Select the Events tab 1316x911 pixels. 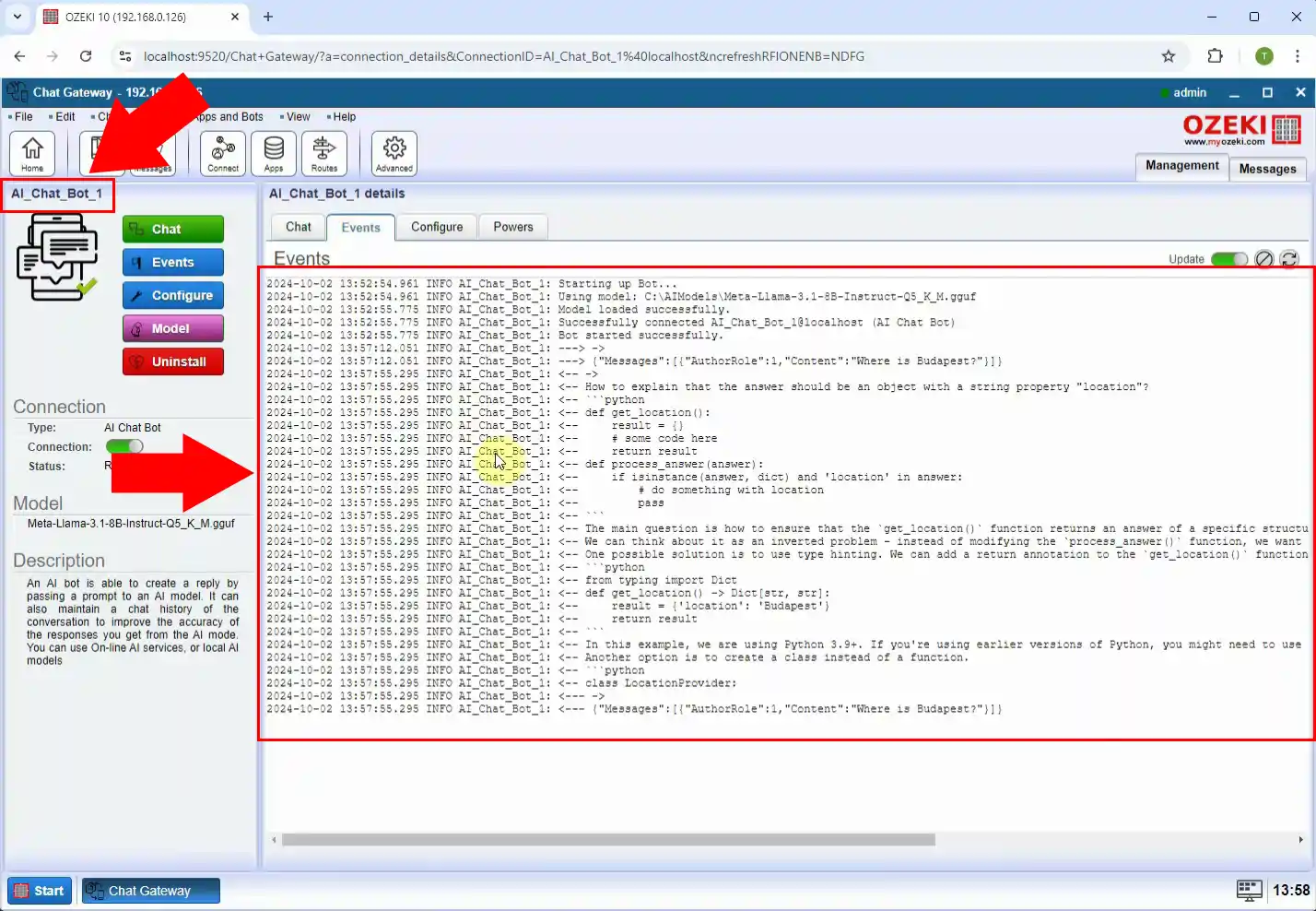click(360, 227)
